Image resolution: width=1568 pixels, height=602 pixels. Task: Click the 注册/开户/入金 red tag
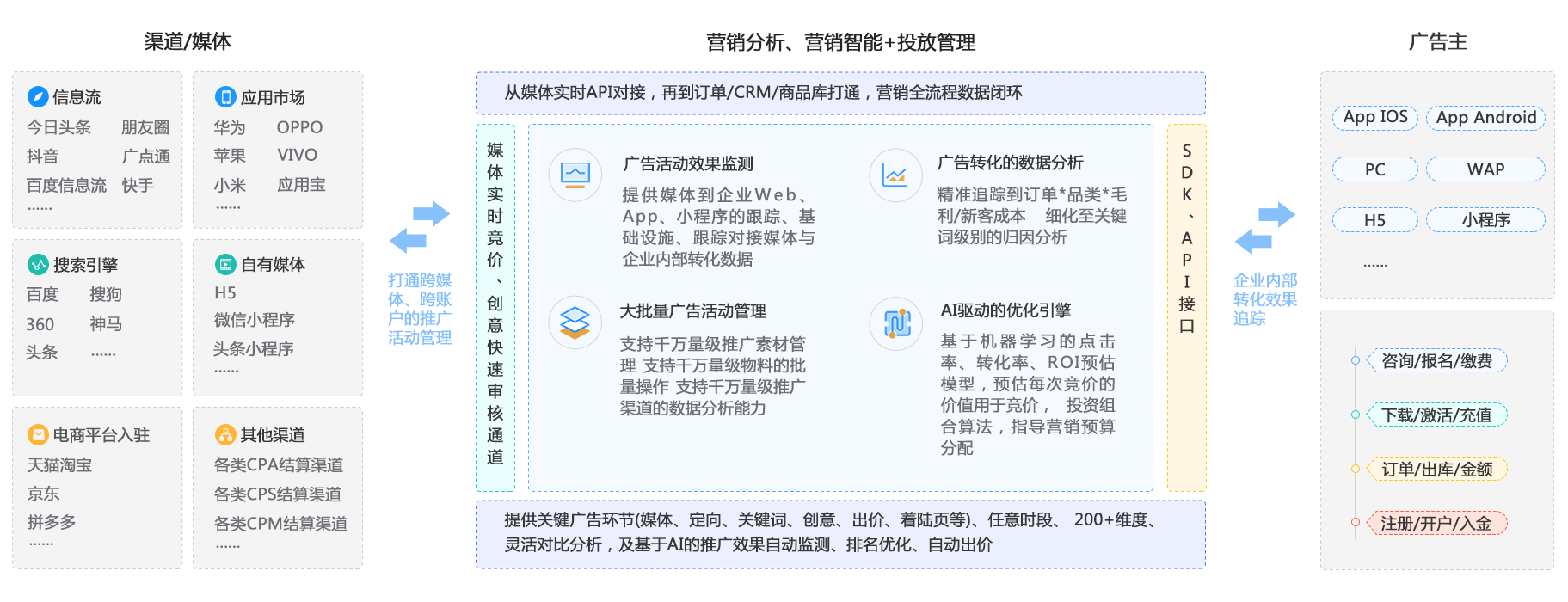[x=1437, y=523]
